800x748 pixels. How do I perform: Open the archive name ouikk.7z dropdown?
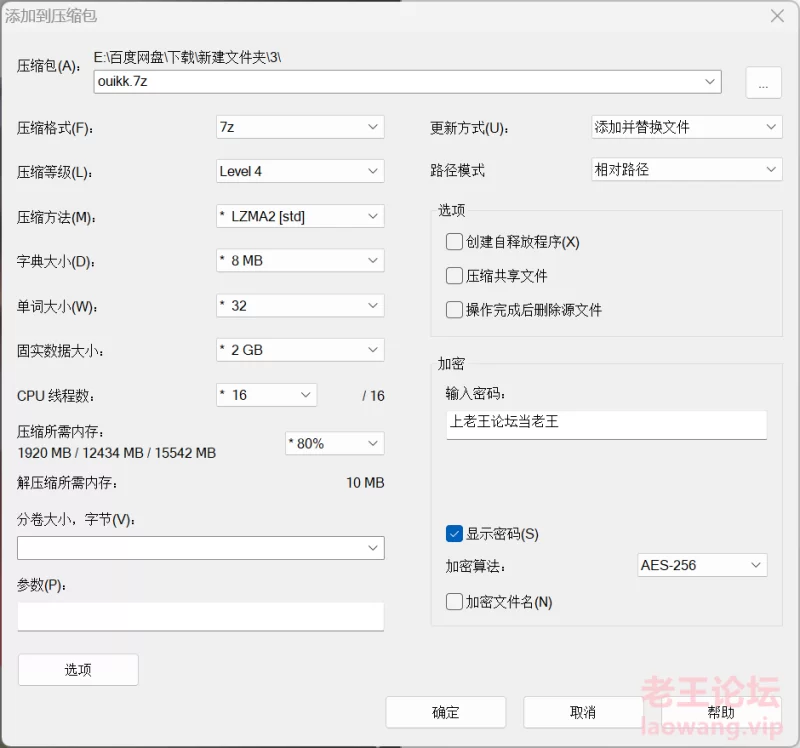[407, 82]
